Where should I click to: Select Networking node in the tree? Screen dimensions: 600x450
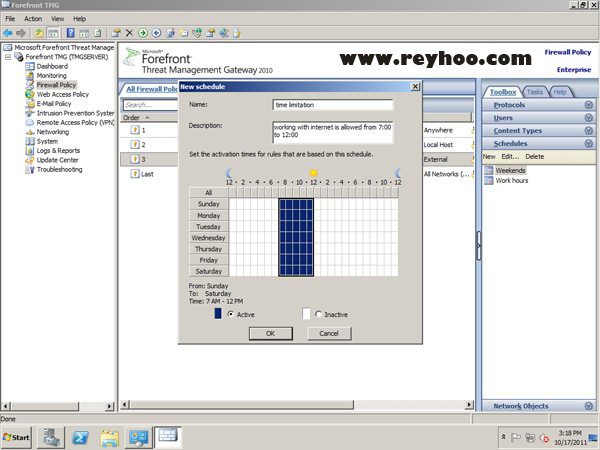[x=52, y=132]
